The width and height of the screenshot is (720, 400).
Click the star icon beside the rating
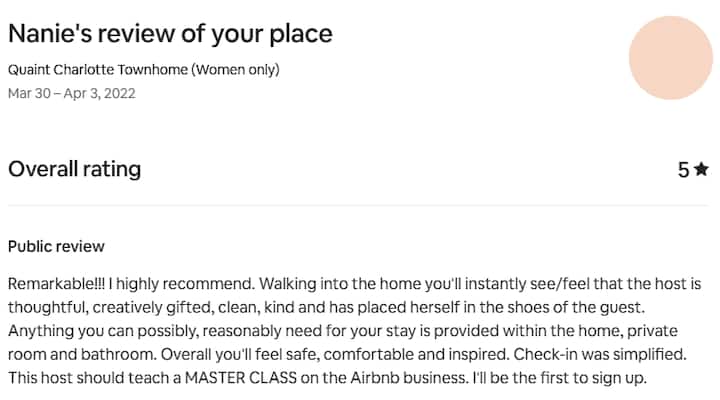point(701,169)
